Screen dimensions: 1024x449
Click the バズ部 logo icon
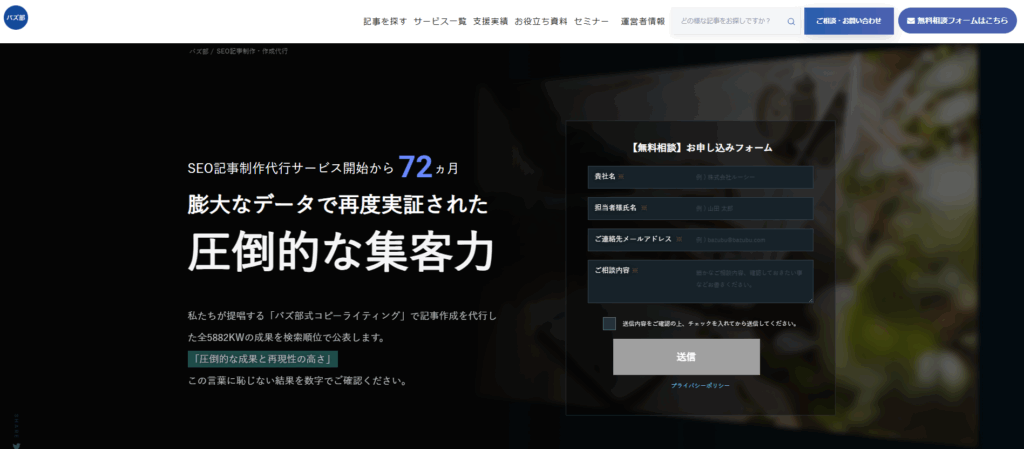[16, 18]
